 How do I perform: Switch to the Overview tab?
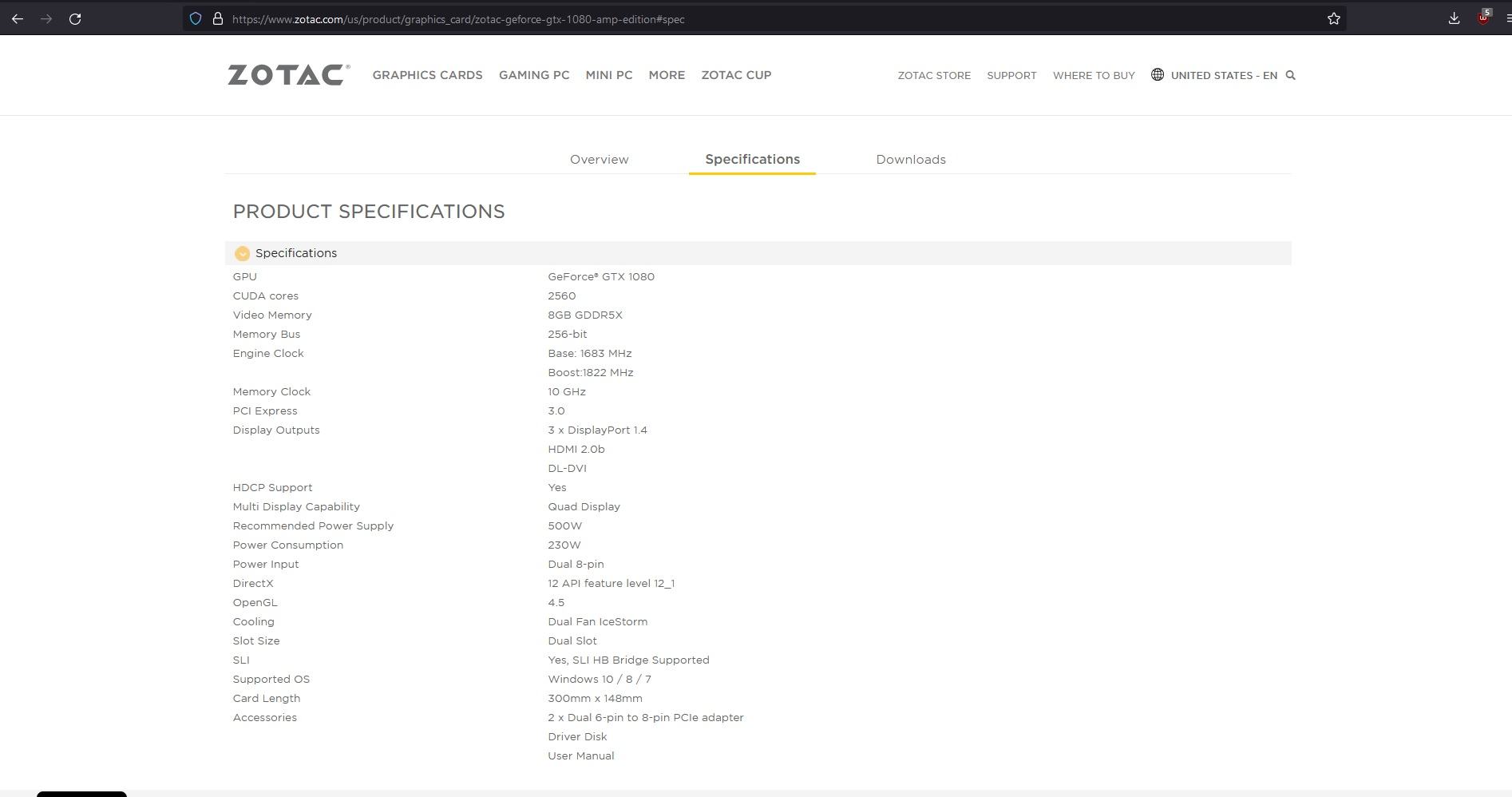pos(600,160)
